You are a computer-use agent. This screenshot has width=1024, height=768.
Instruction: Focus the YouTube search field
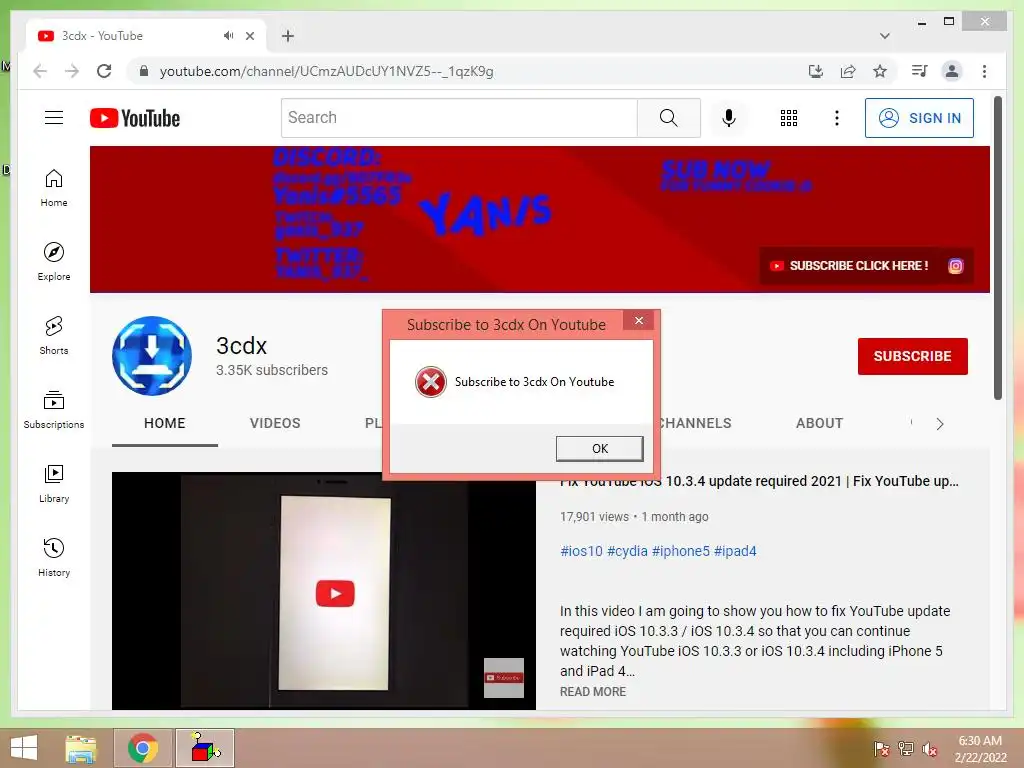pos(459,118)
